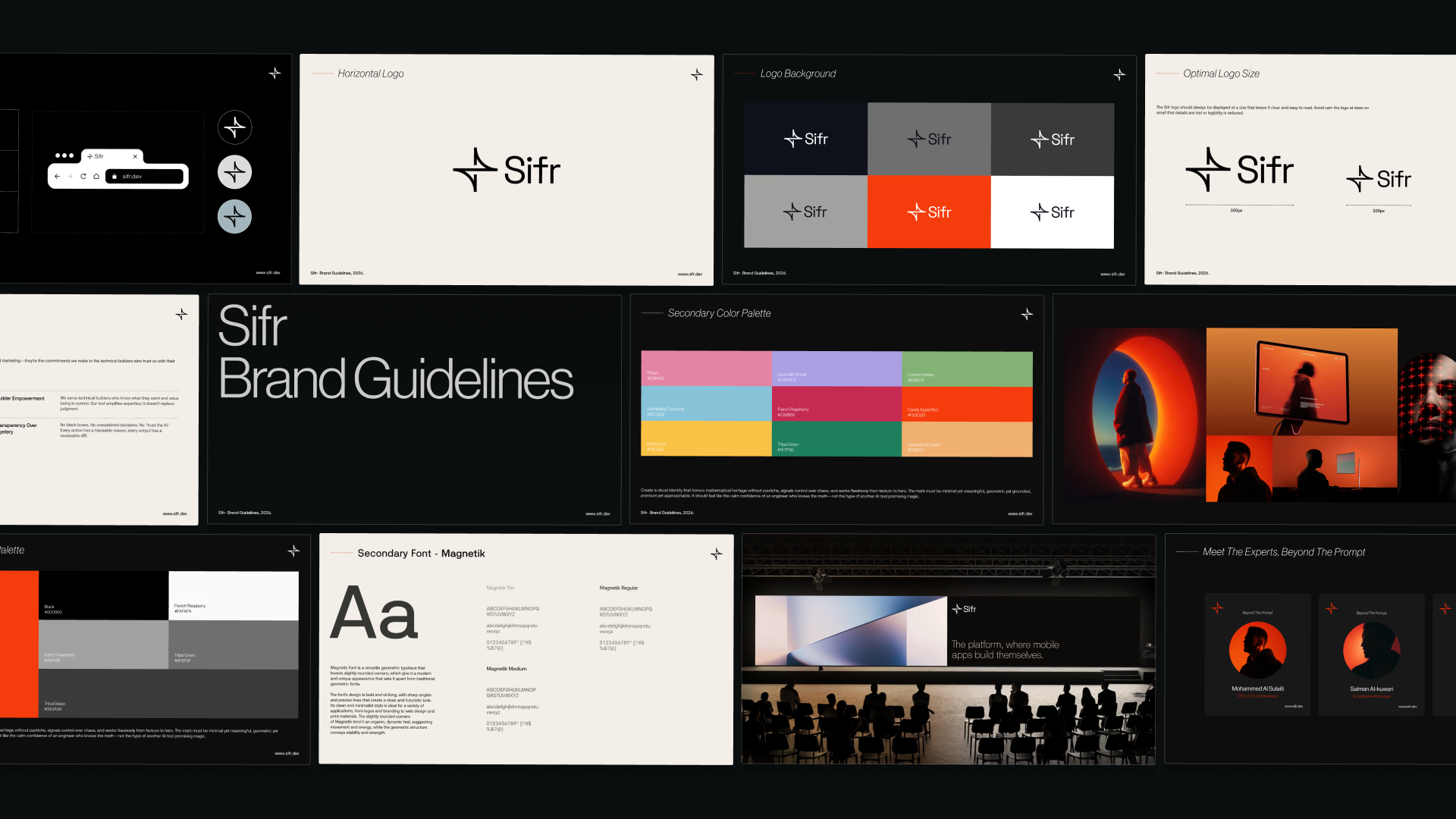Select the pink #E384A2 swatch
1456x819 pixels.
pos(706,369)
